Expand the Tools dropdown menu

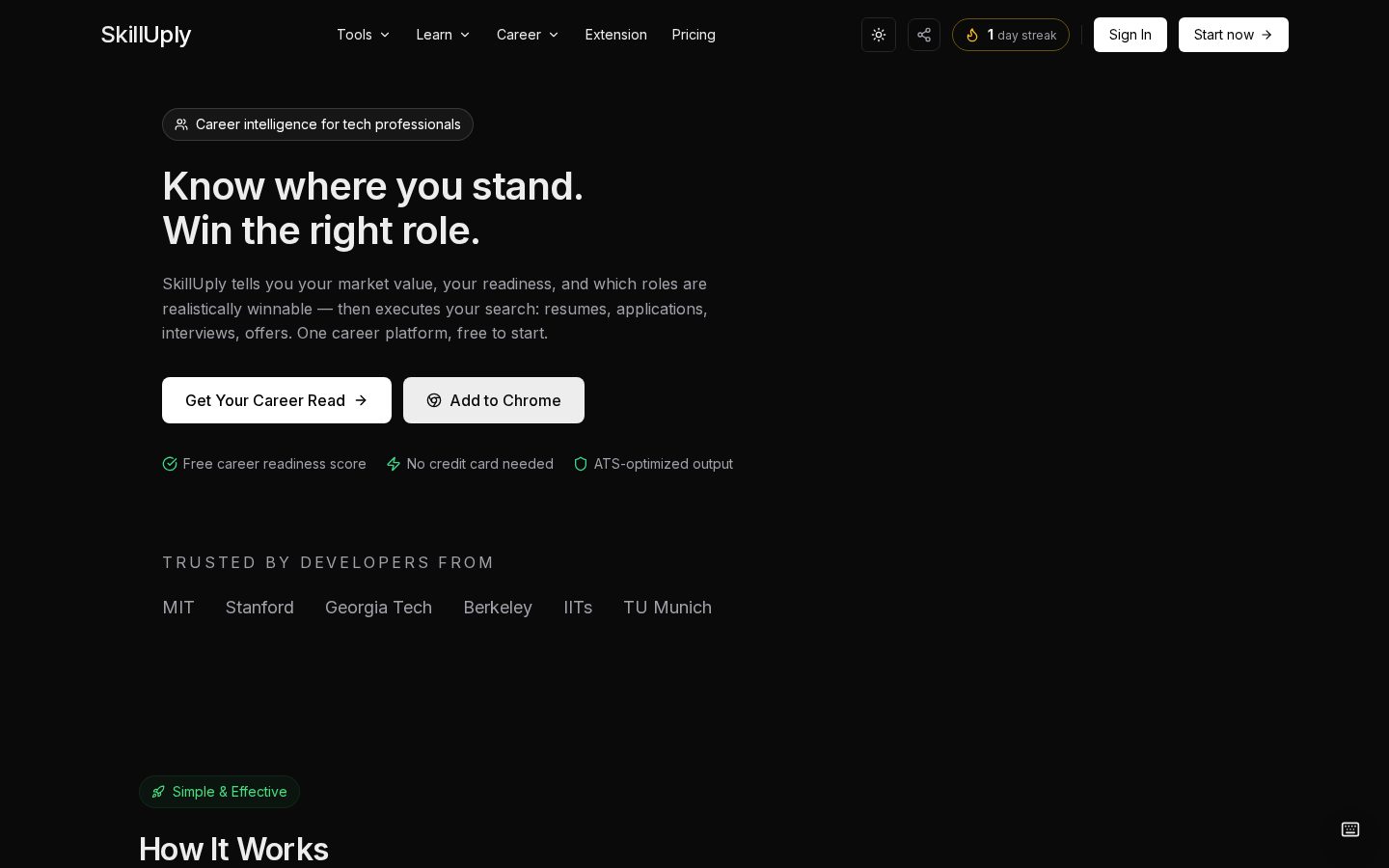click(x=364, y=35)
